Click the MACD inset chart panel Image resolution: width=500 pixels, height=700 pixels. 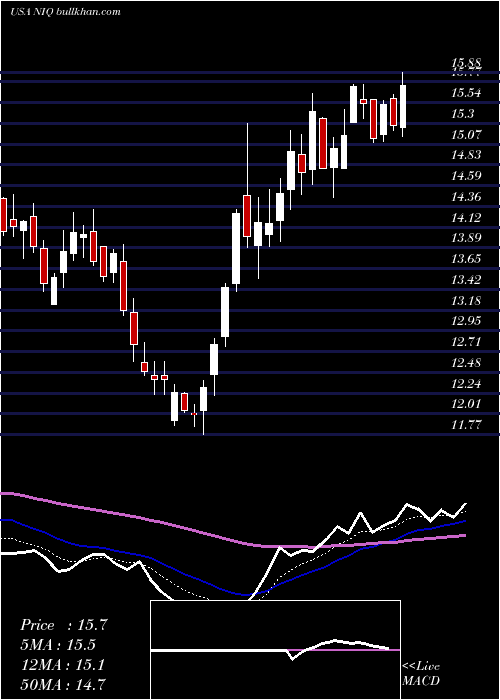click(275, 650)
